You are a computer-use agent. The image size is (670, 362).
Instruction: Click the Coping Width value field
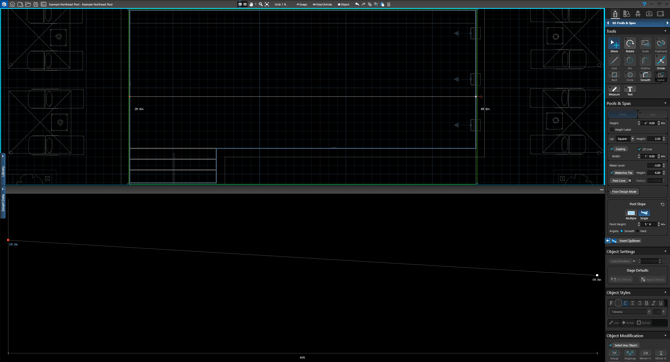[x=649, y=156]
